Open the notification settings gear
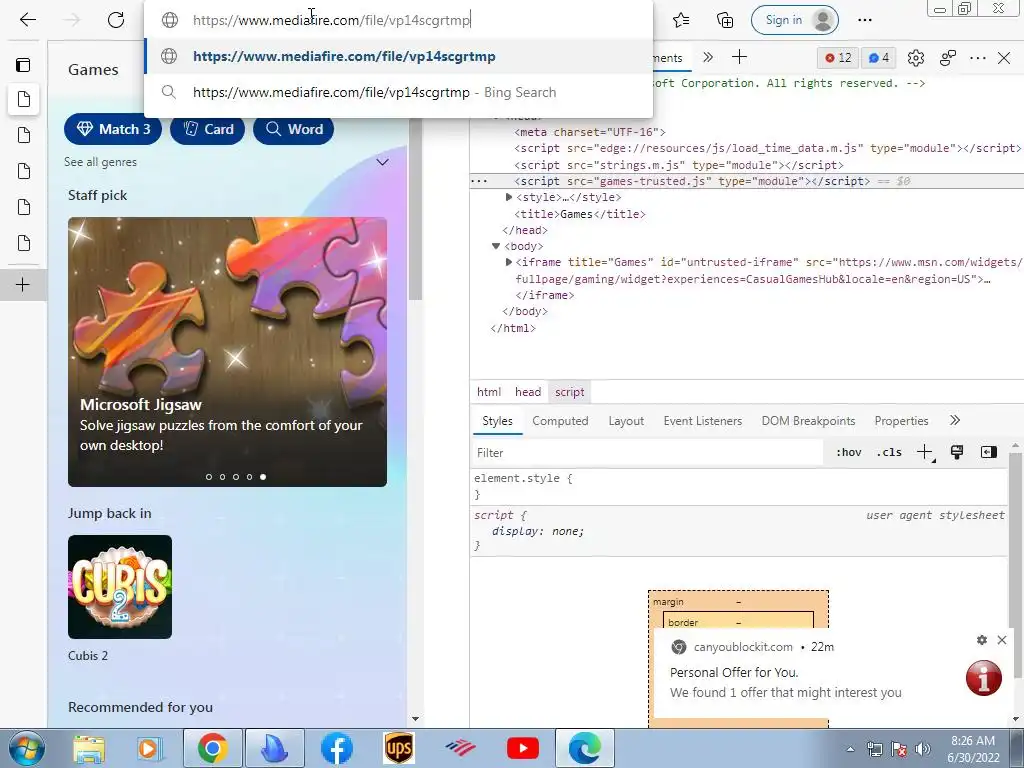 coord(982,640)
